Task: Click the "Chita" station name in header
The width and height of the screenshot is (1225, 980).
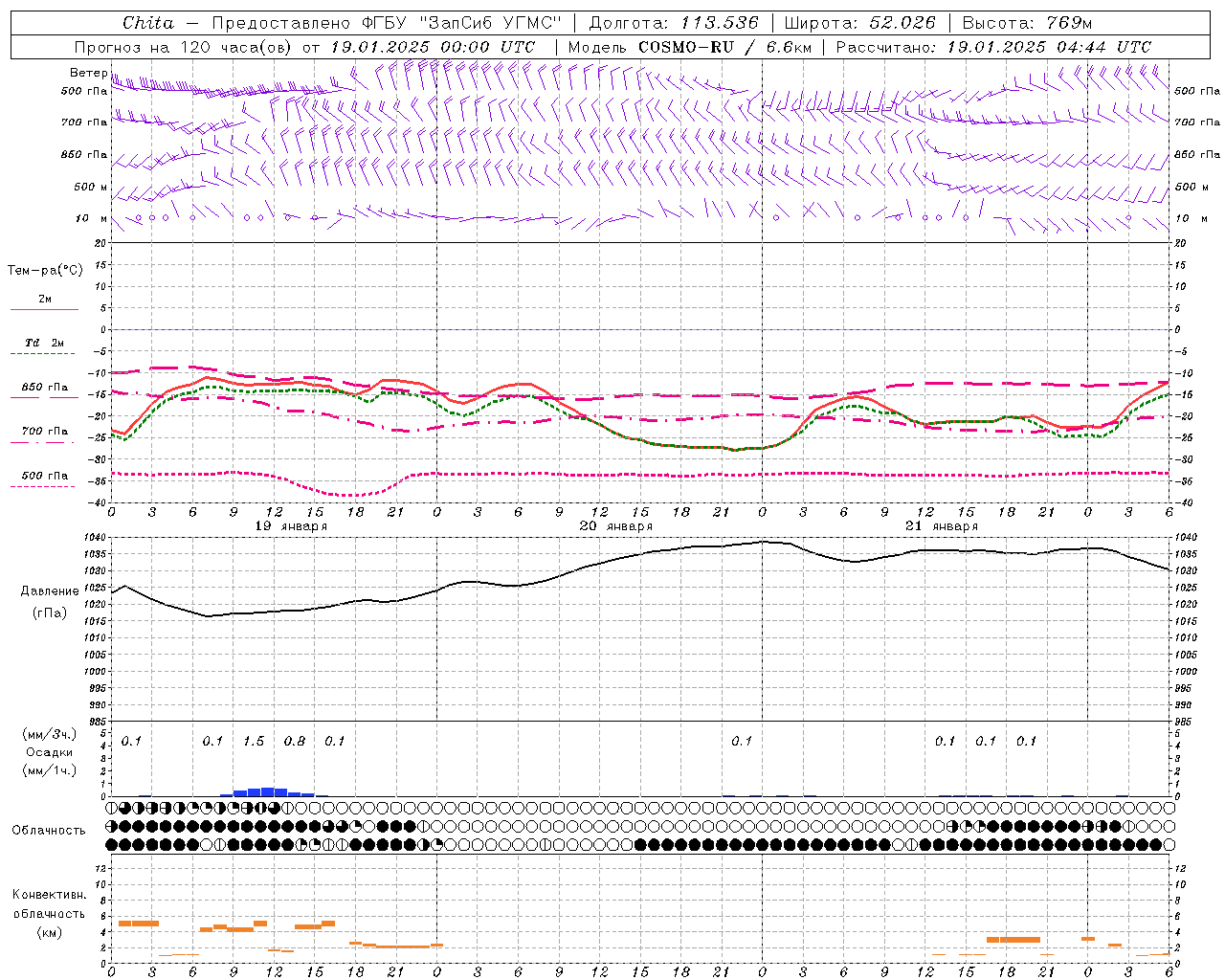Action: click(148, 23)
